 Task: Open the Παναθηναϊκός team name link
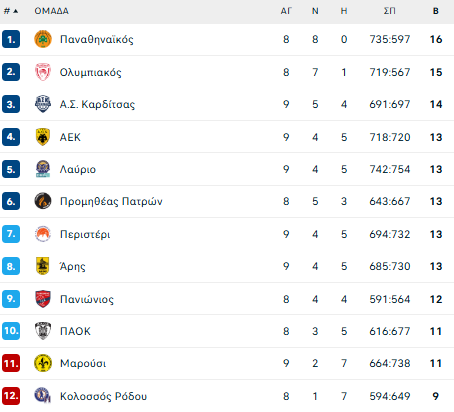coord(97,39)
